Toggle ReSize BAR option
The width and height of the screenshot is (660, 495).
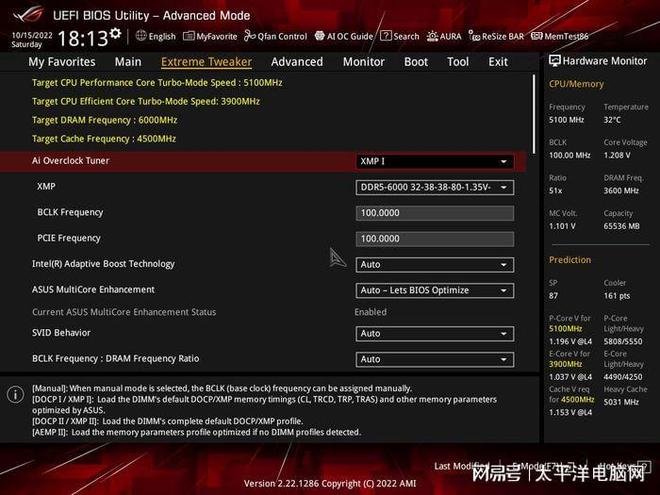495,36
